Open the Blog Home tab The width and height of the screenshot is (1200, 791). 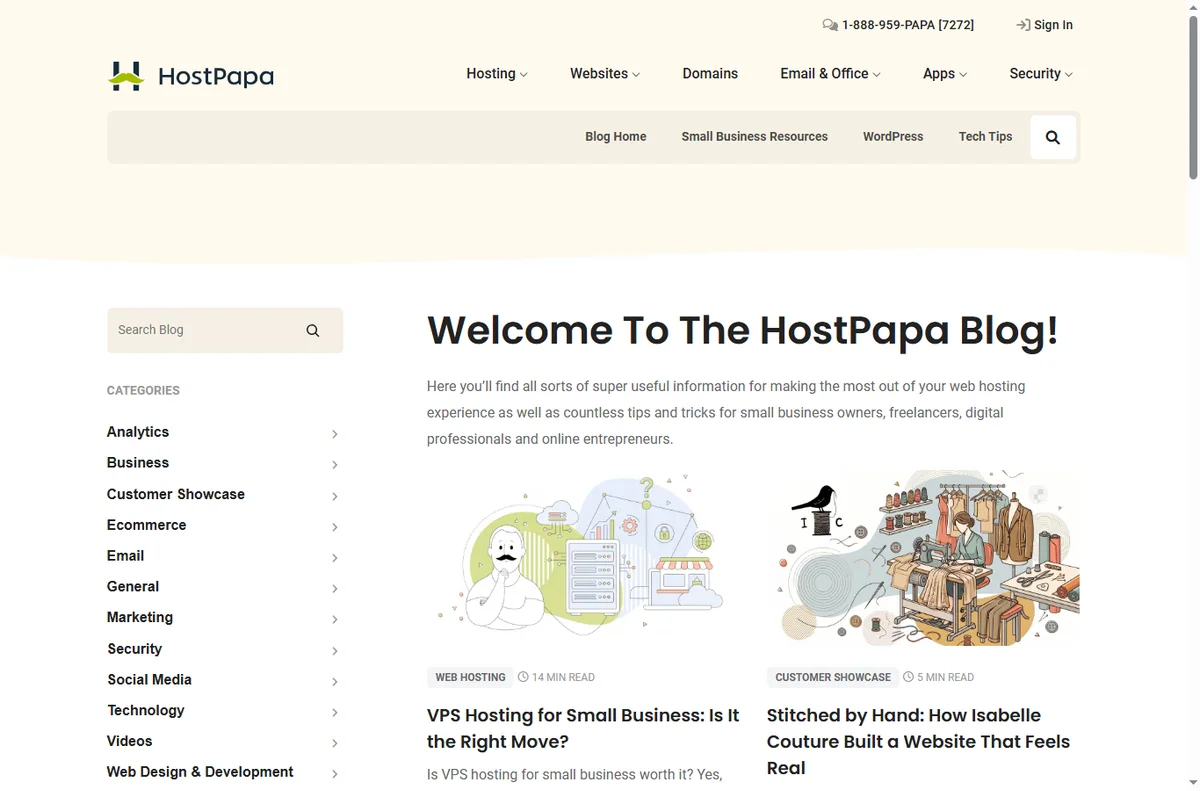(616, 137)
